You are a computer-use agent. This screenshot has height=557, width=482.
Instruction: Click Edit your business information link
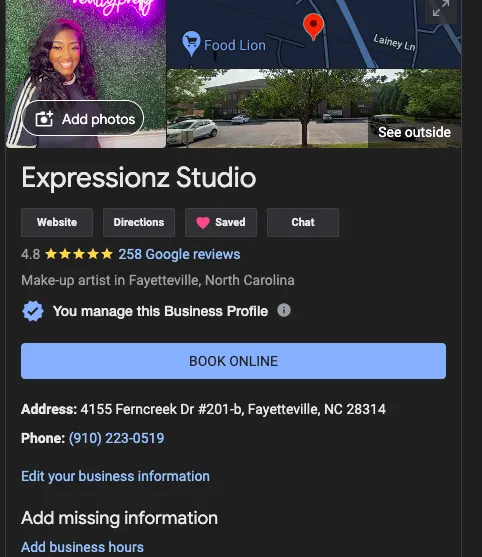pyautogui.click(x=115, y=476)
